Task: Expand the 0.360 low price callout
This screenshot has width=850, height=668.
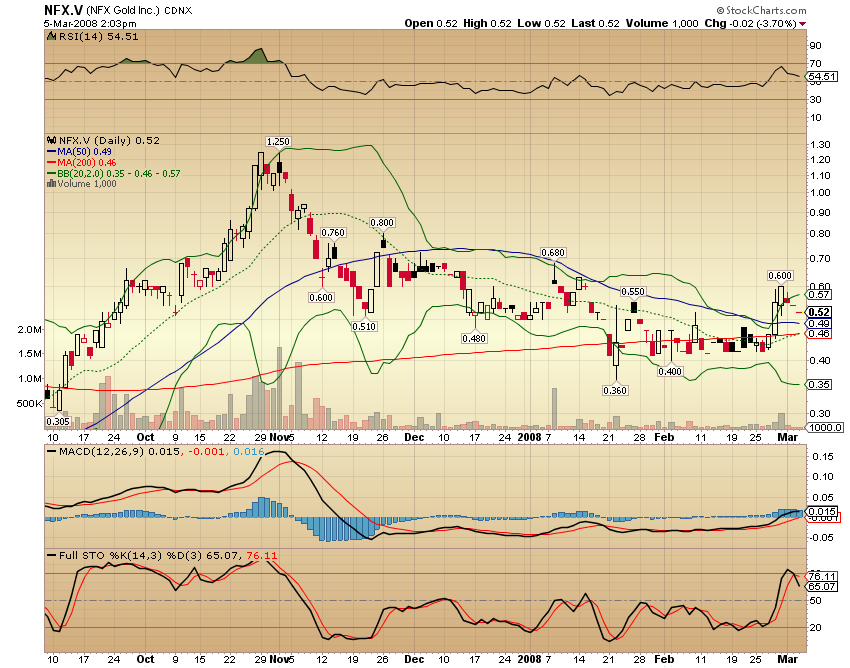Action: click(613, 390)
